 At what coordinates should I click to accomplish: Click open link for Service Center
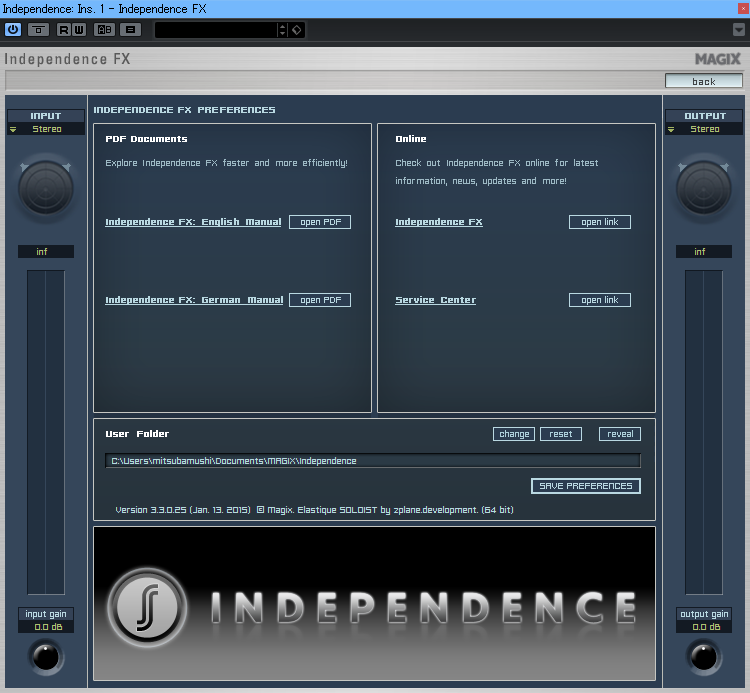600,300
